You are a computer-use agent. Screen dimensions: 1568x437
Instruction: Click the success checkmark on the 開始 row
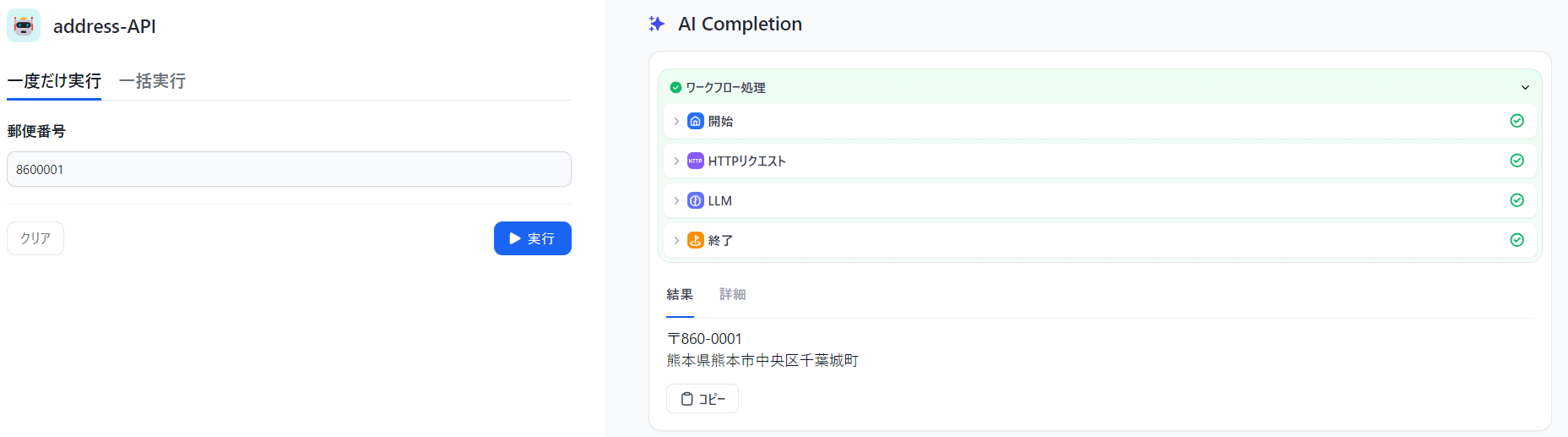click(x=1516, y=121)
